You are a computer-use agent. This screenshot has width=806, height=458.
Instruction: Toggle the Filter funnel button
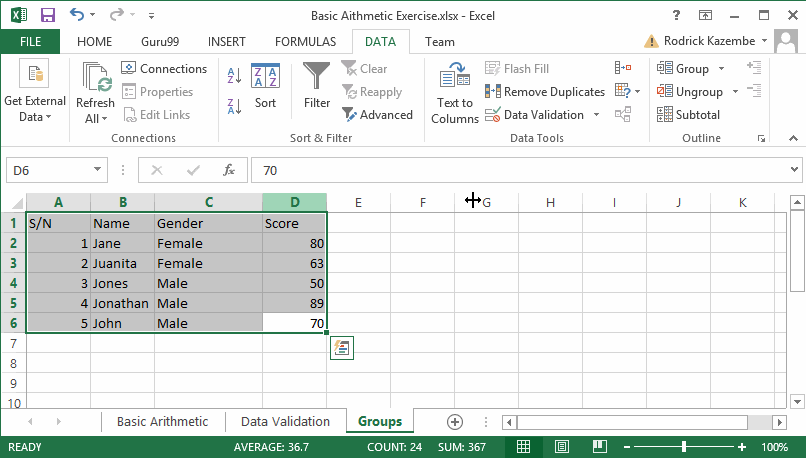tap(317, 86)
